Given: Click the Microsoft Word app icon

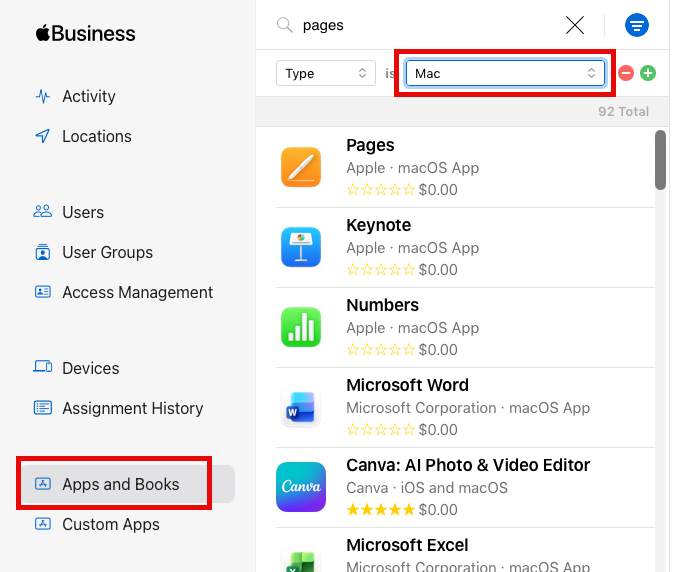Looking at the screenshot, I should point(301,407).
